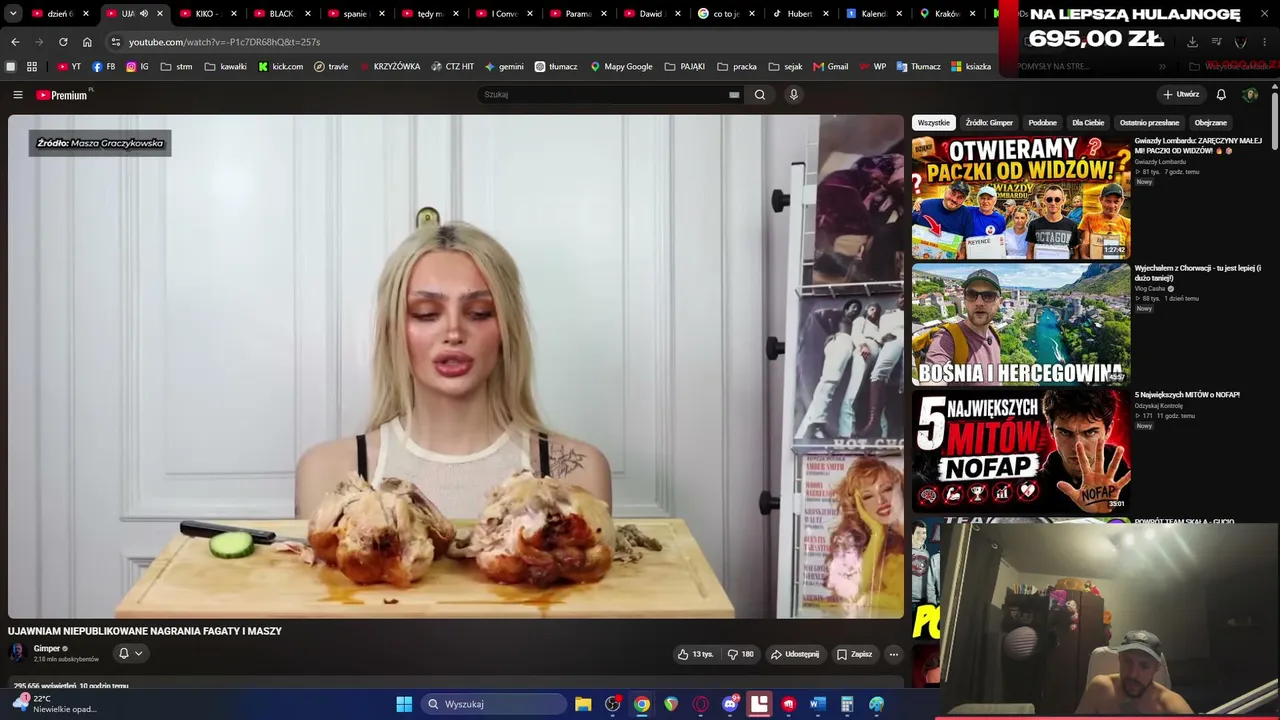Select the Dla Ciebie filter chip
The width and height of the screenshot is (1280, 720).
tap(1088, 123)
